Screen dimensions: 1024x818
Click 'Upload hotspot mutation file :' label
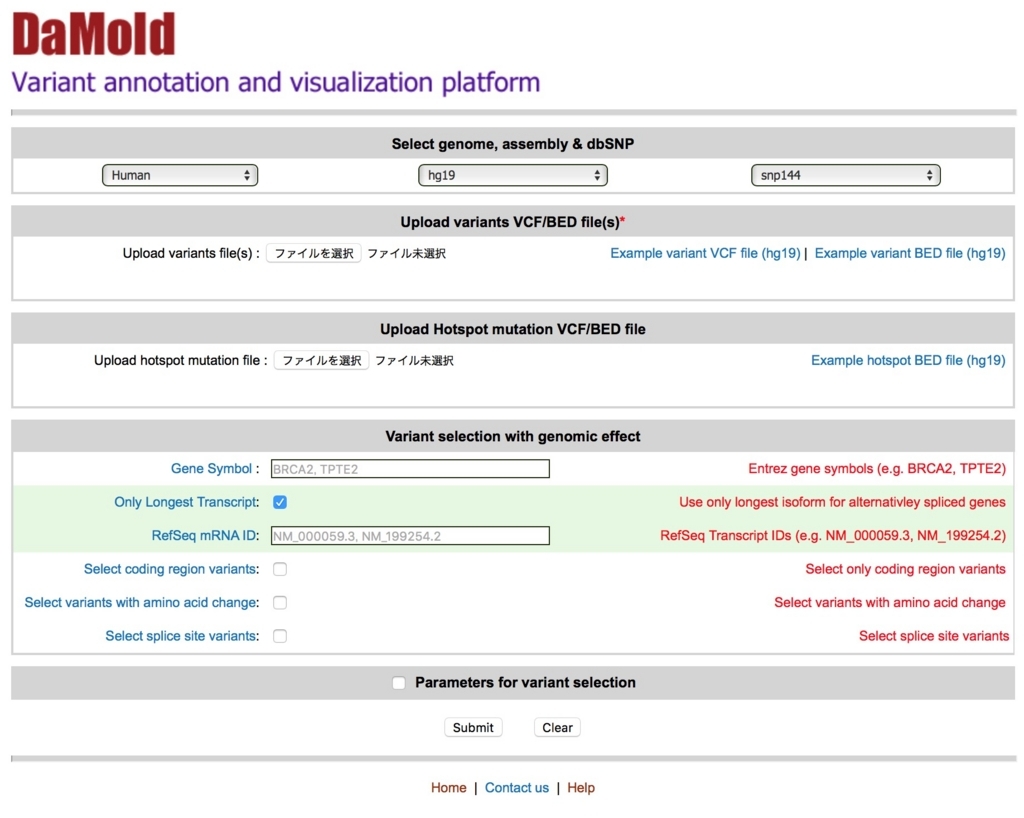180,360
